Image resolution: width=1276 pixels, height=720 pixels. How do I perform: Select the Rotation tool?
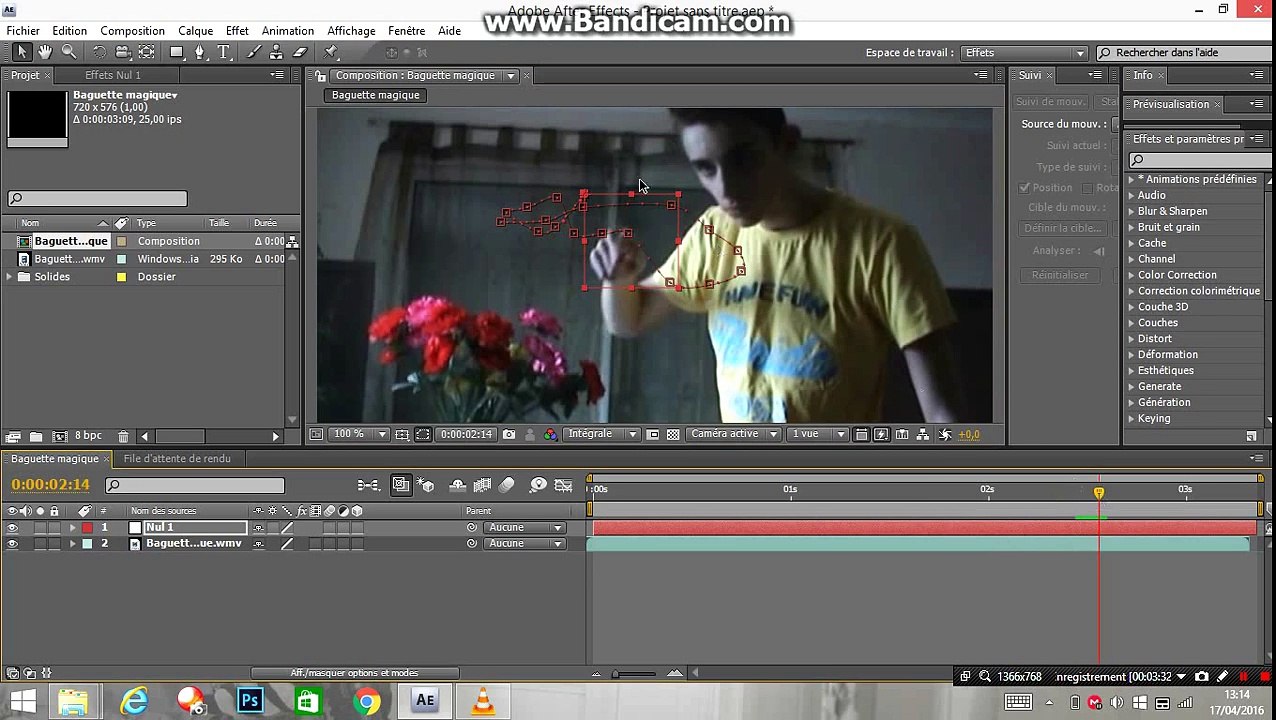pos(100,52)
